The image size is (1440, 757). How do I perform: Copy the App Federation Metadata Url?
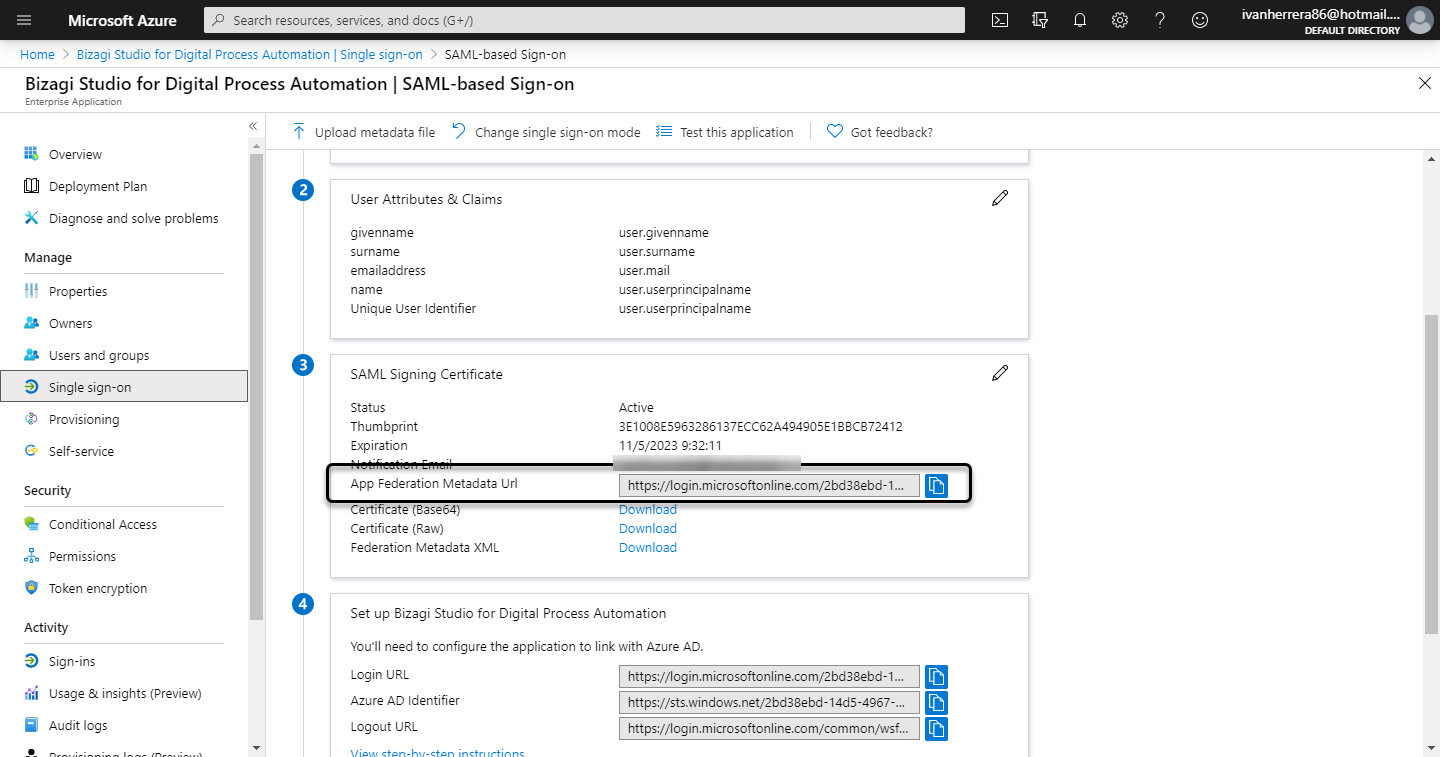pyautogui.click(x=936, y=485)
